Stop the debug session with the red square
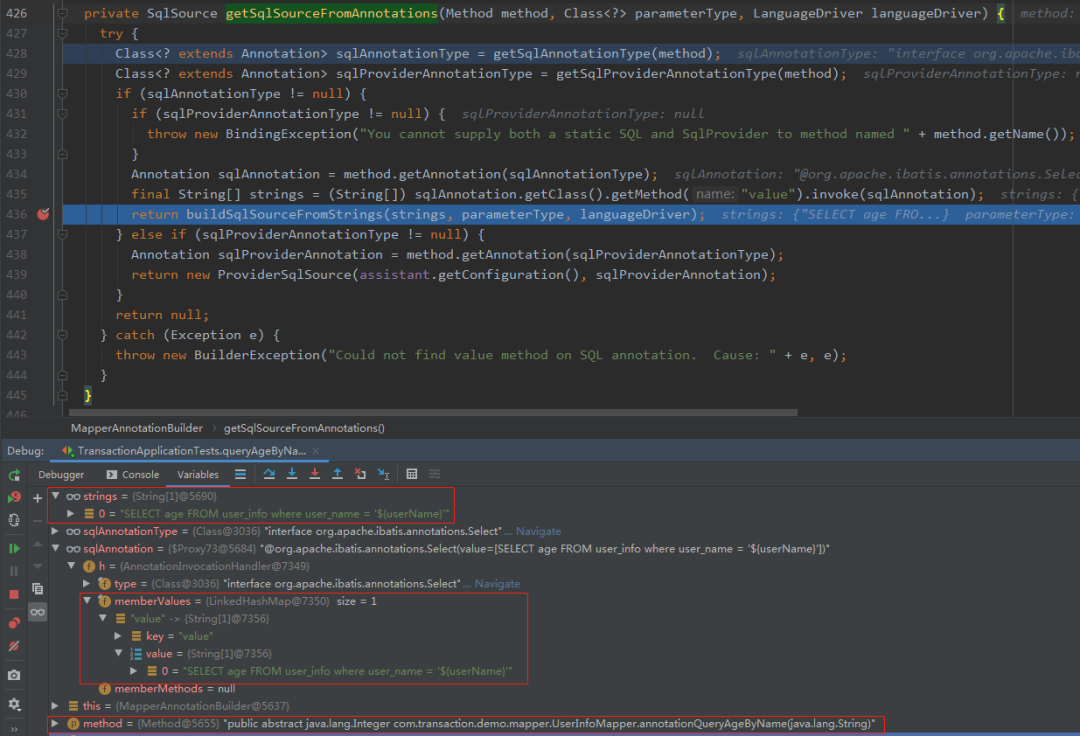The height and width of the screenshot is (736, 1080). [x=14, y=594]
